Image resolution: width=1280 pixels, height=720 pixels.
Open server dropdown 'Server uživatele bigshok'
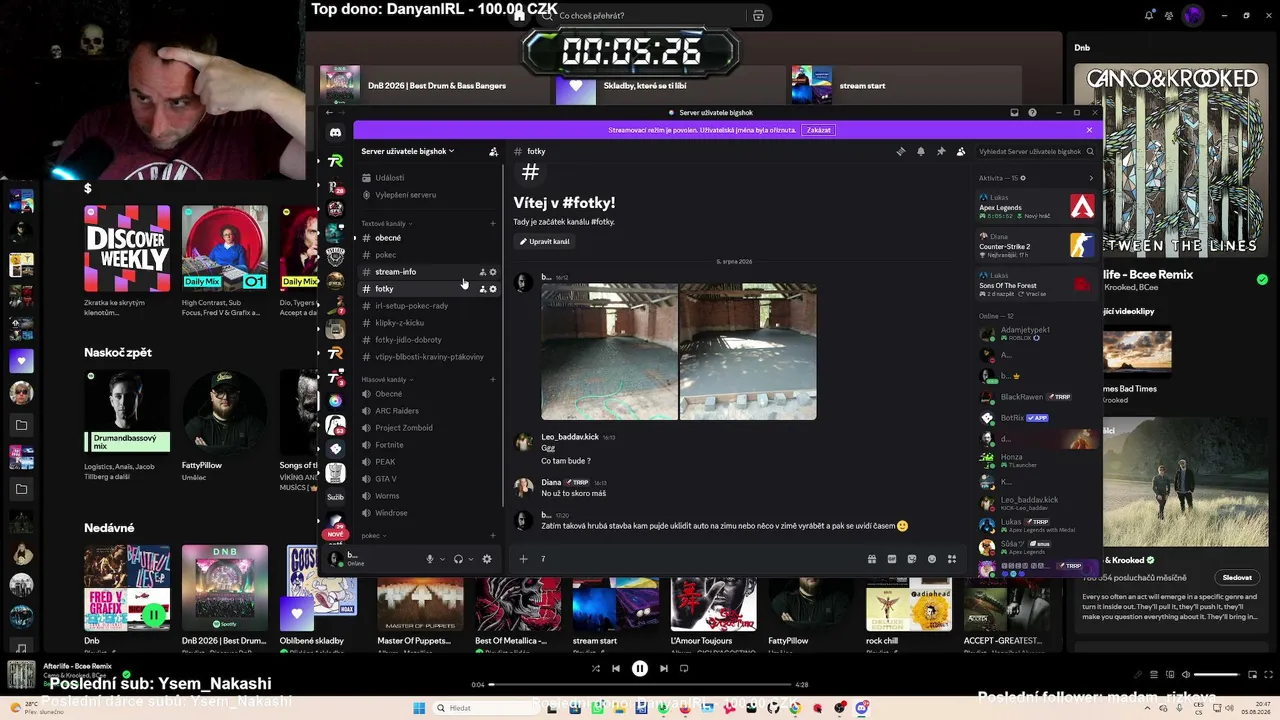point(408,152)
